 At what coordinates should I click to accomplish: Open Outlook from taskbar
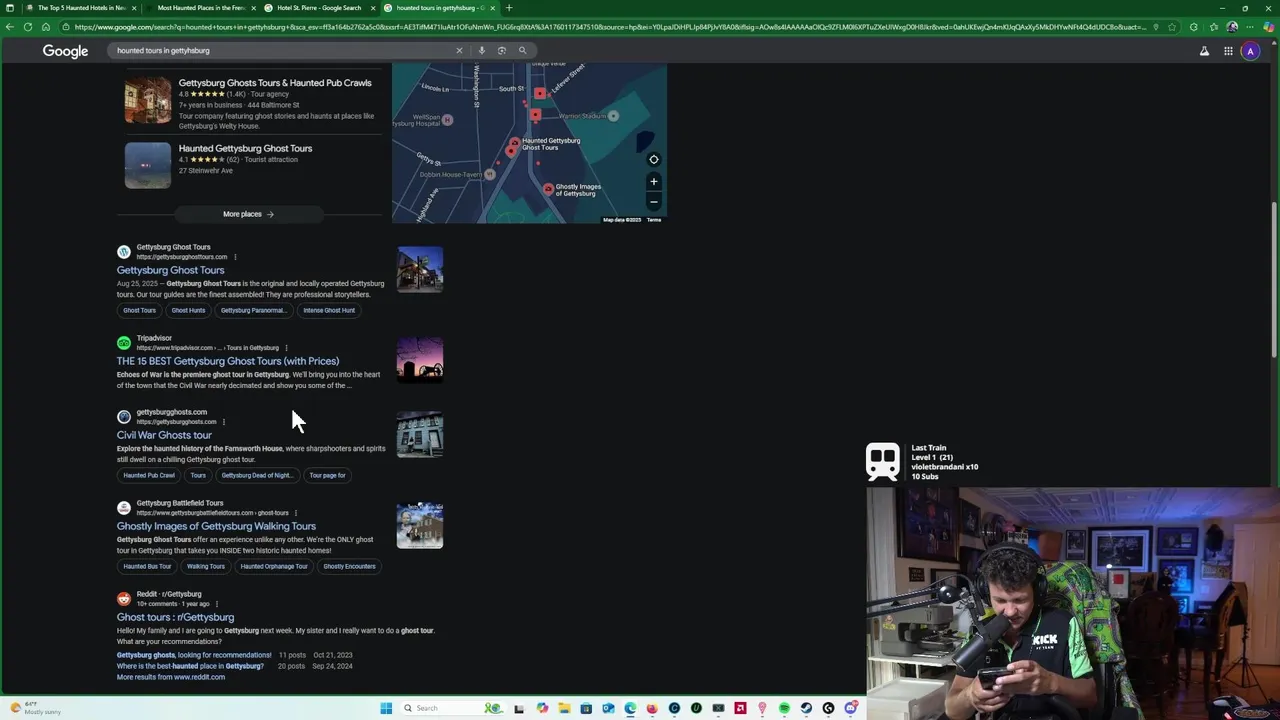[608, 708]
